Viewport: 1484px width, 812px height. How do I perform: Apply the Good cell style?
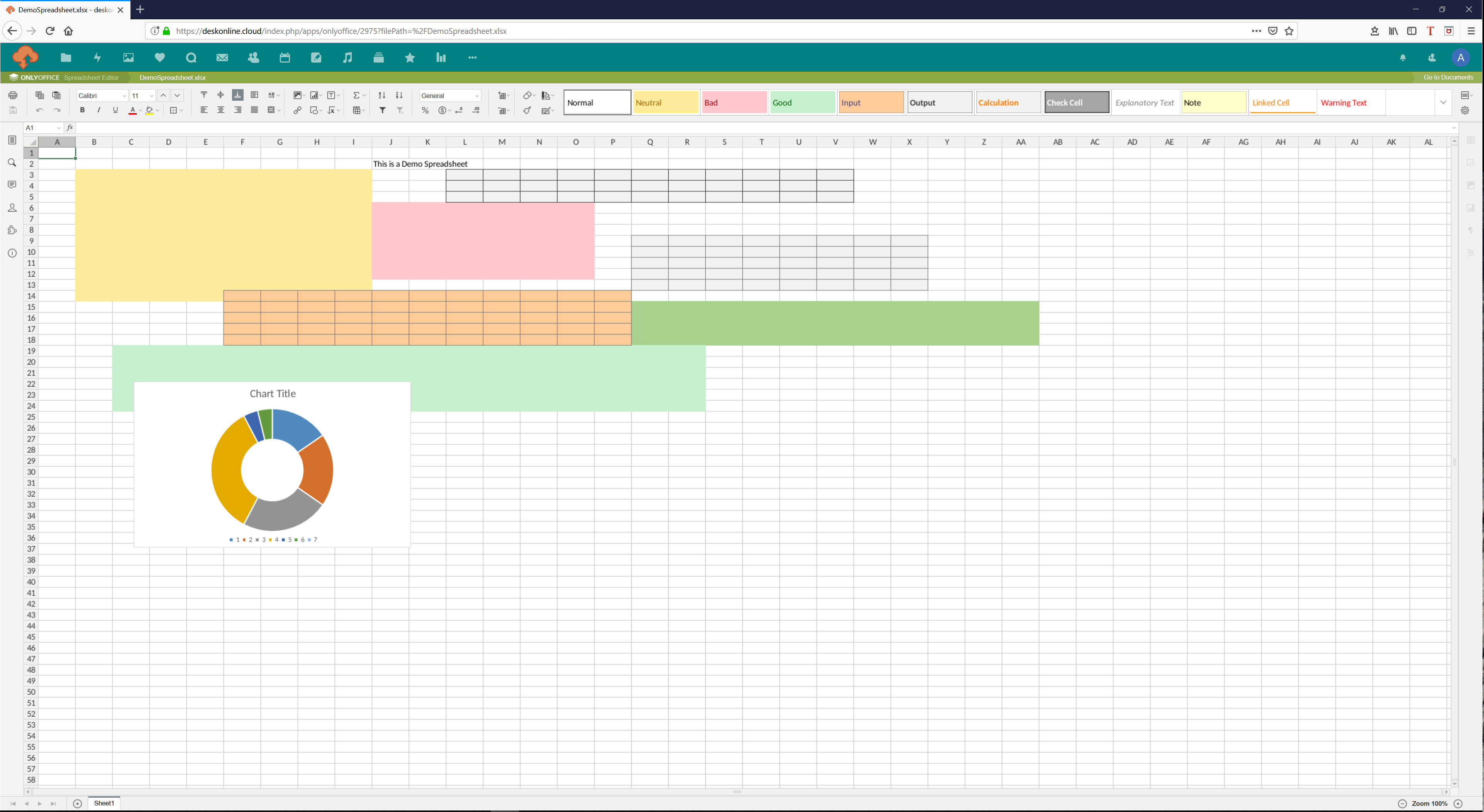coord(803,103)
